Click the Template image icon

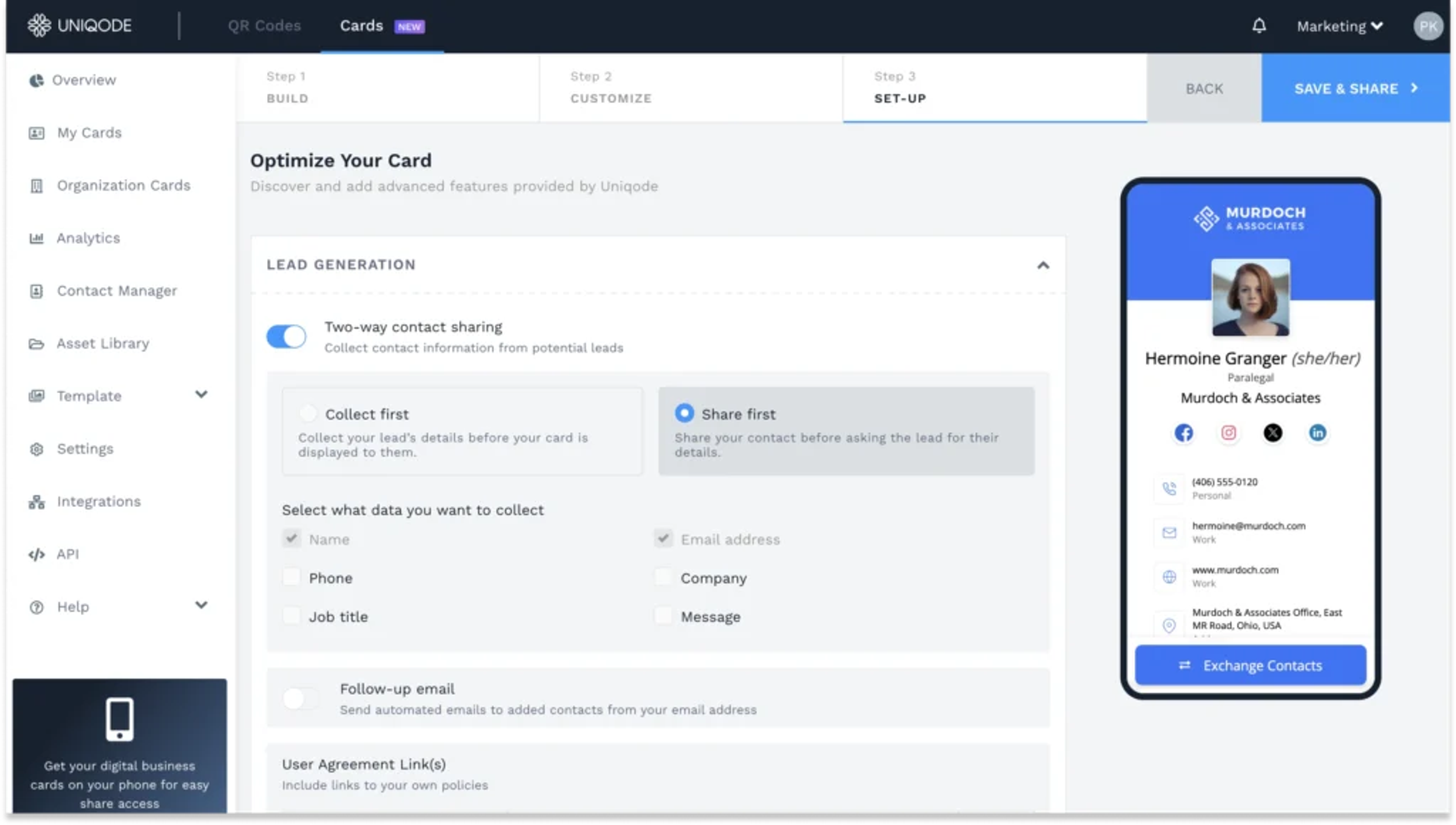(36, 396)
